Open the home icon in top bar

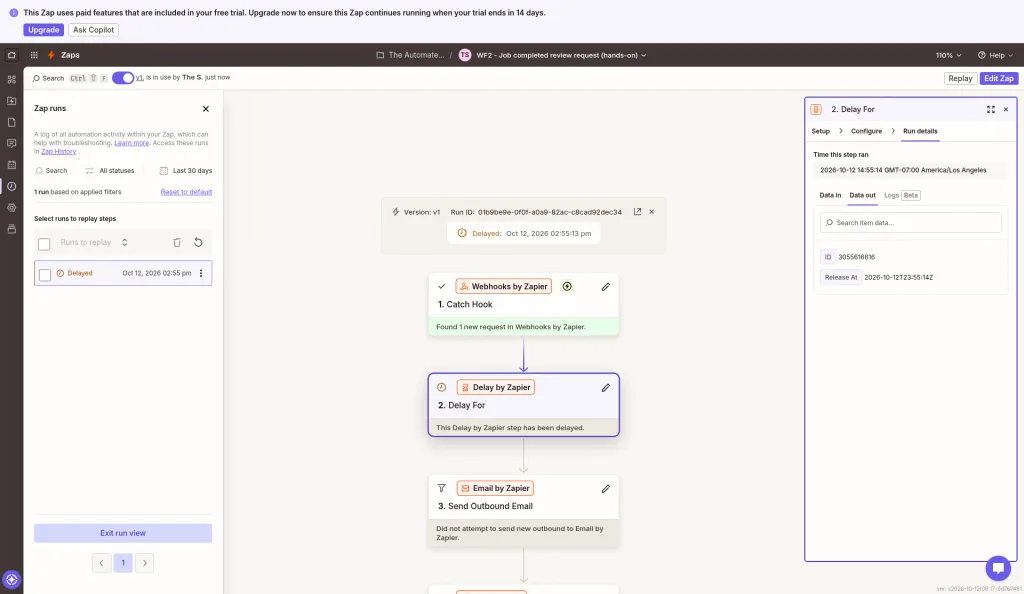pos(11,55)
